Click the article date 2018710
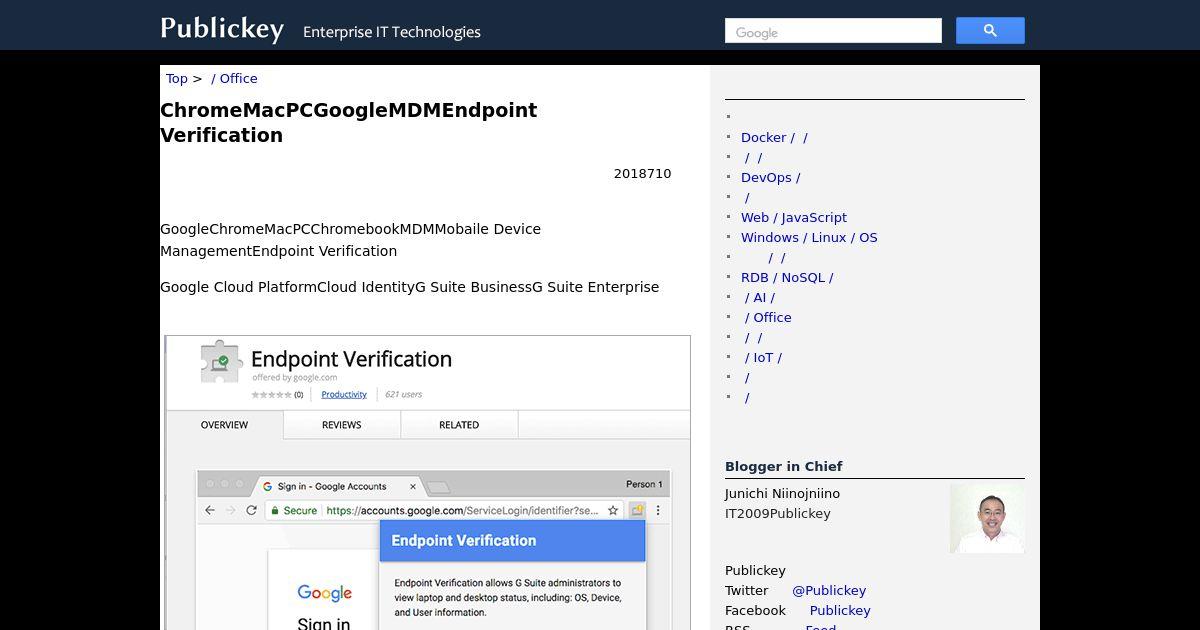Viewport: 1200px width, 630px height. (x=643, y=173)
